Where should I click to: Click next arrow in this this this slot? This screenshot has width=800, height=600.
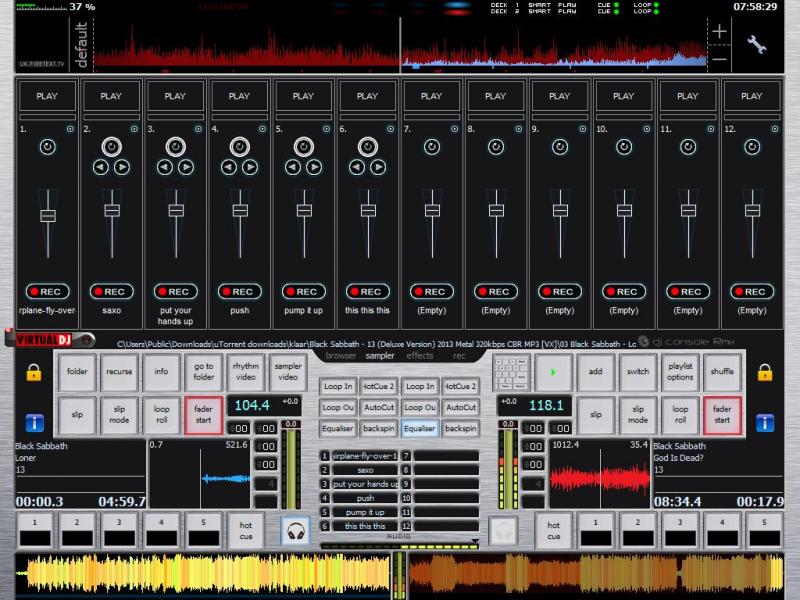tap(378, 167)
